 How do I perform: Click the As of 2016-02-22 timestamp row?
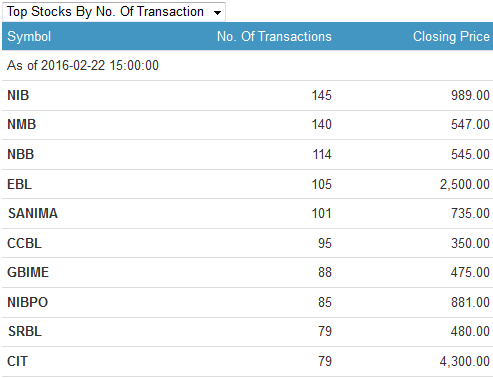[247, 65]
